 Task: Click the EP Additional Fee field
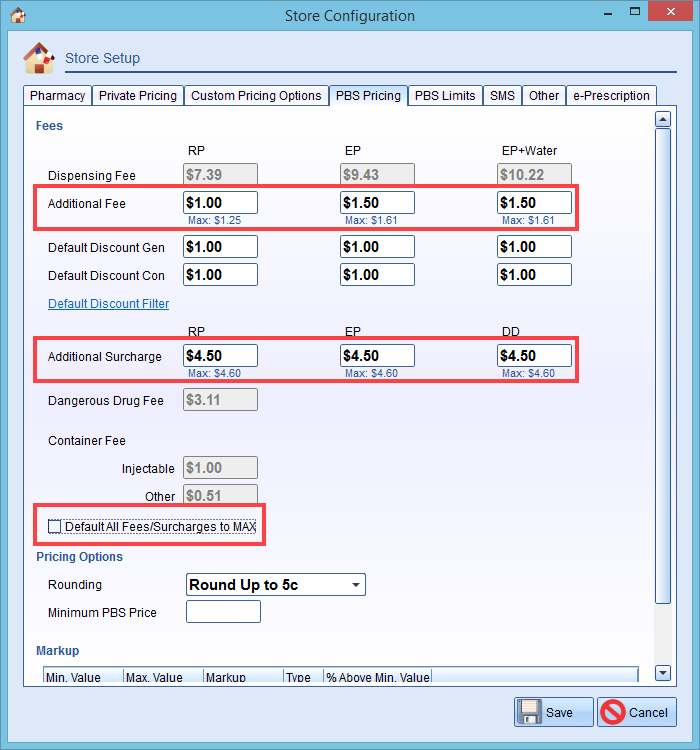click(377, 203)
